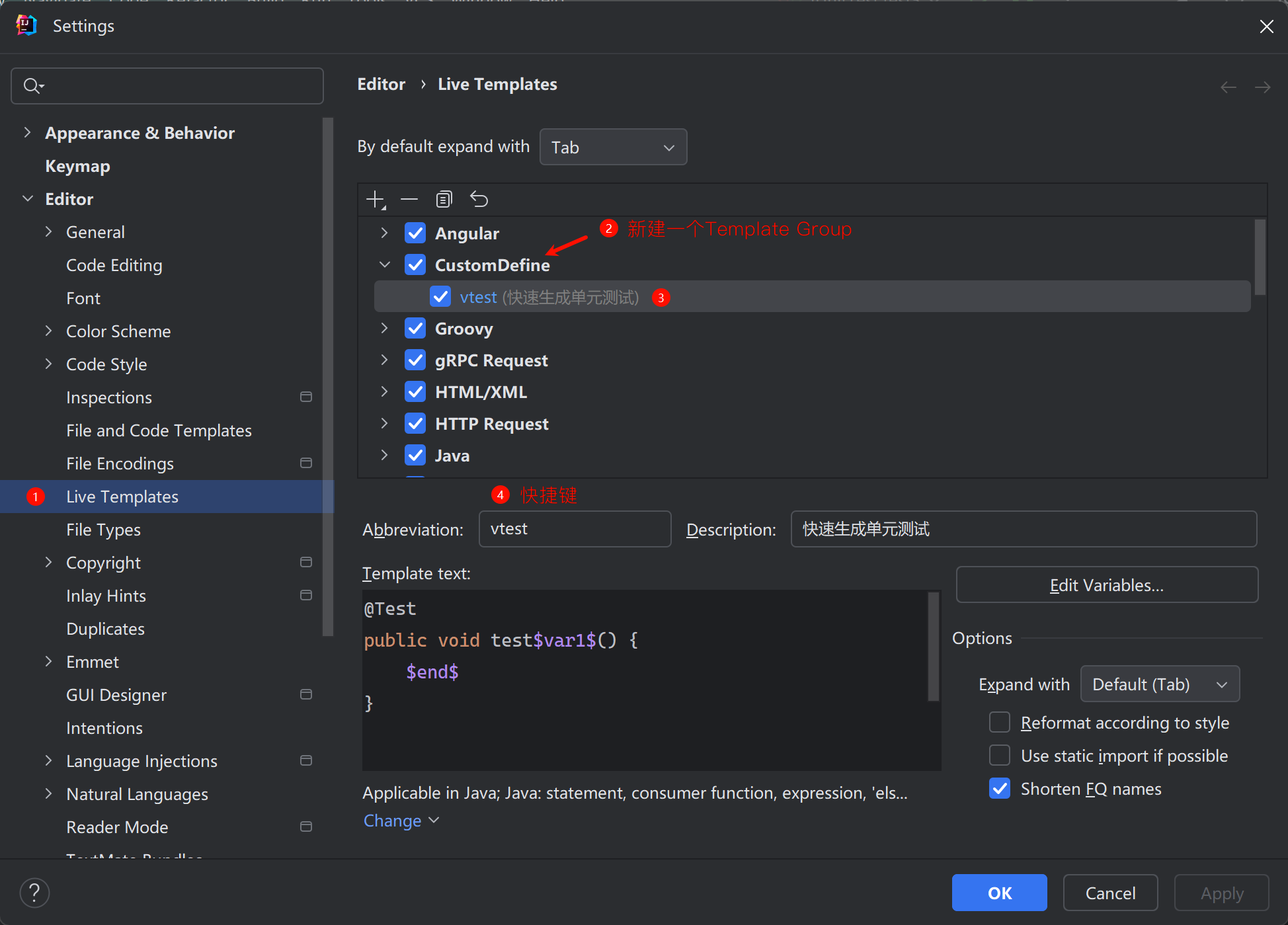
Task: Select File and Code Templates
Action: (x=159, y=430)
